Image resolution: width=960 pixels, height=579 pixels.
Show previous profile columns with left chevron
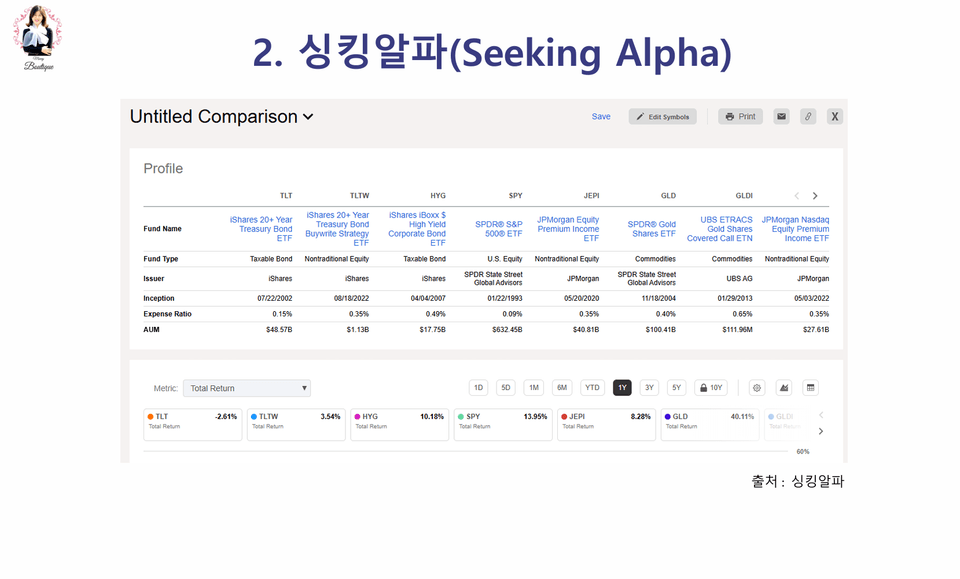[797, 196]
